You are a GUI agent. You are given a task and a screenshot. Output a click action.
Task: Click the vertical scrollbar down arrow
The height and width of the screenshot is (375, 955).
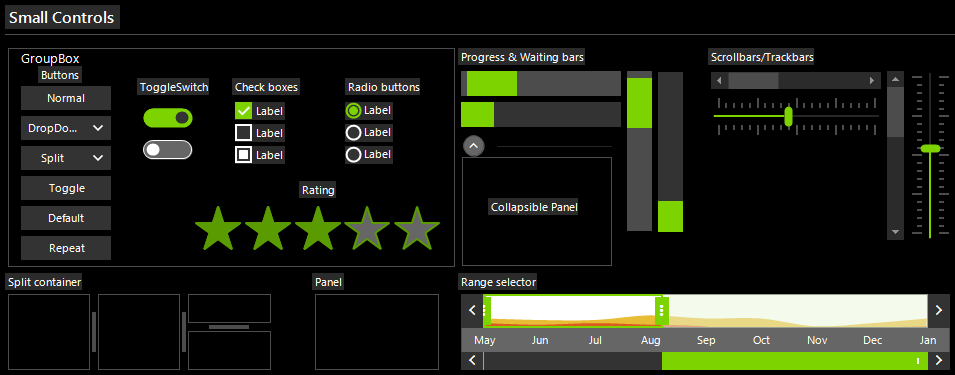pyautogui.click(x=895, y=232)
